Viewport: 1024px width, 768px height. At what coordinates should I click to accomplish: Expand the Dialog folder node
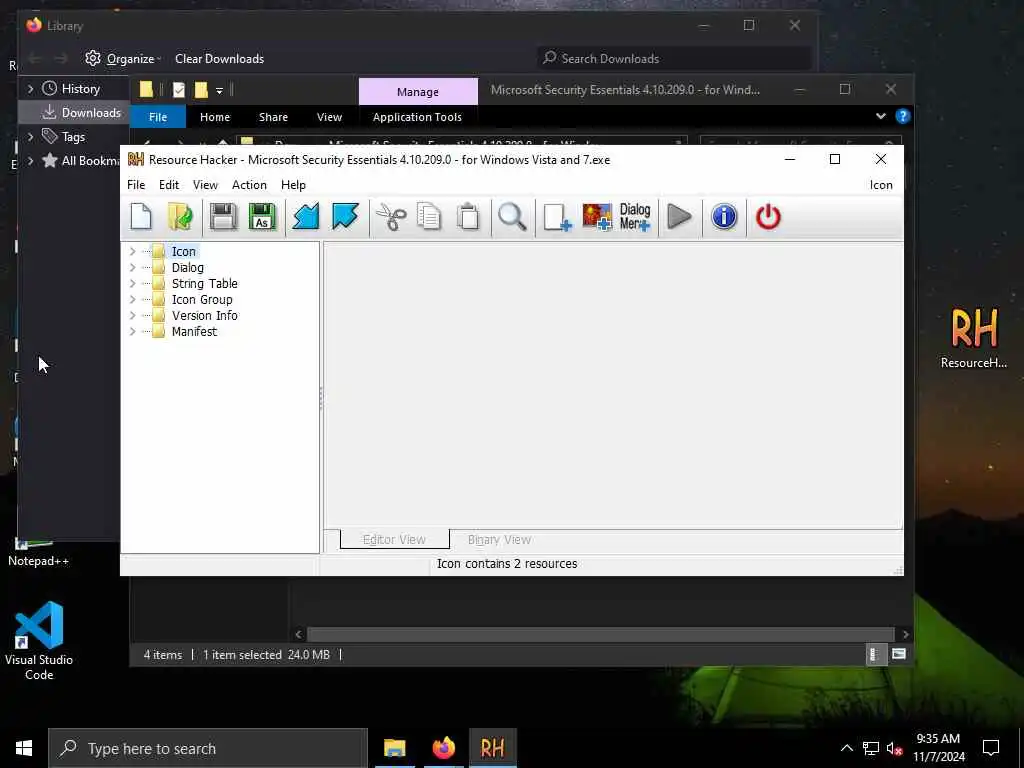133,267
